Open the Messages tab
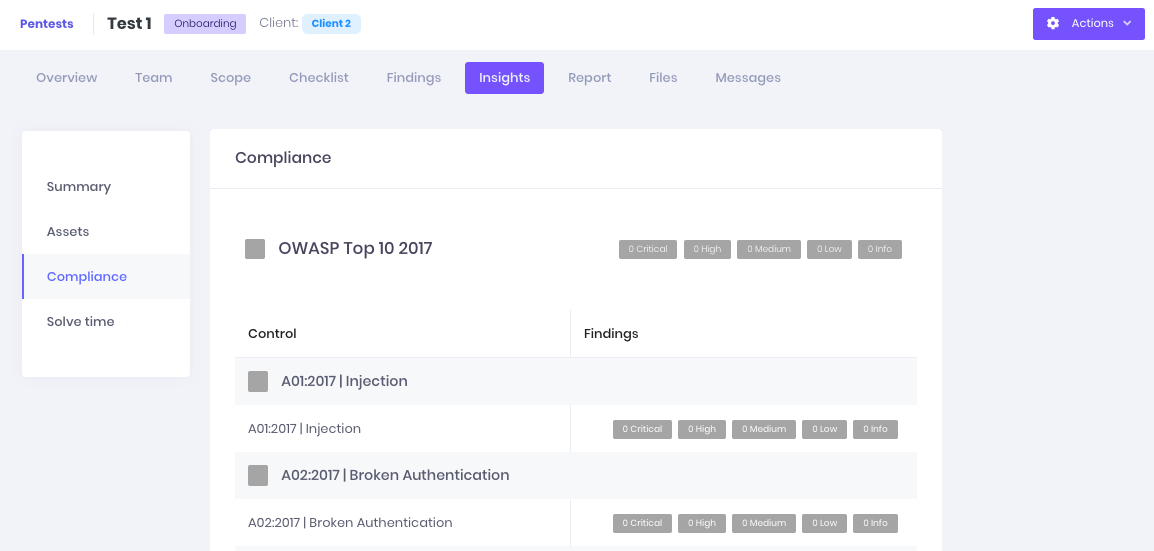Image resolution: width=1154 pixels, height=551 pixels. (x=748, y=78)
